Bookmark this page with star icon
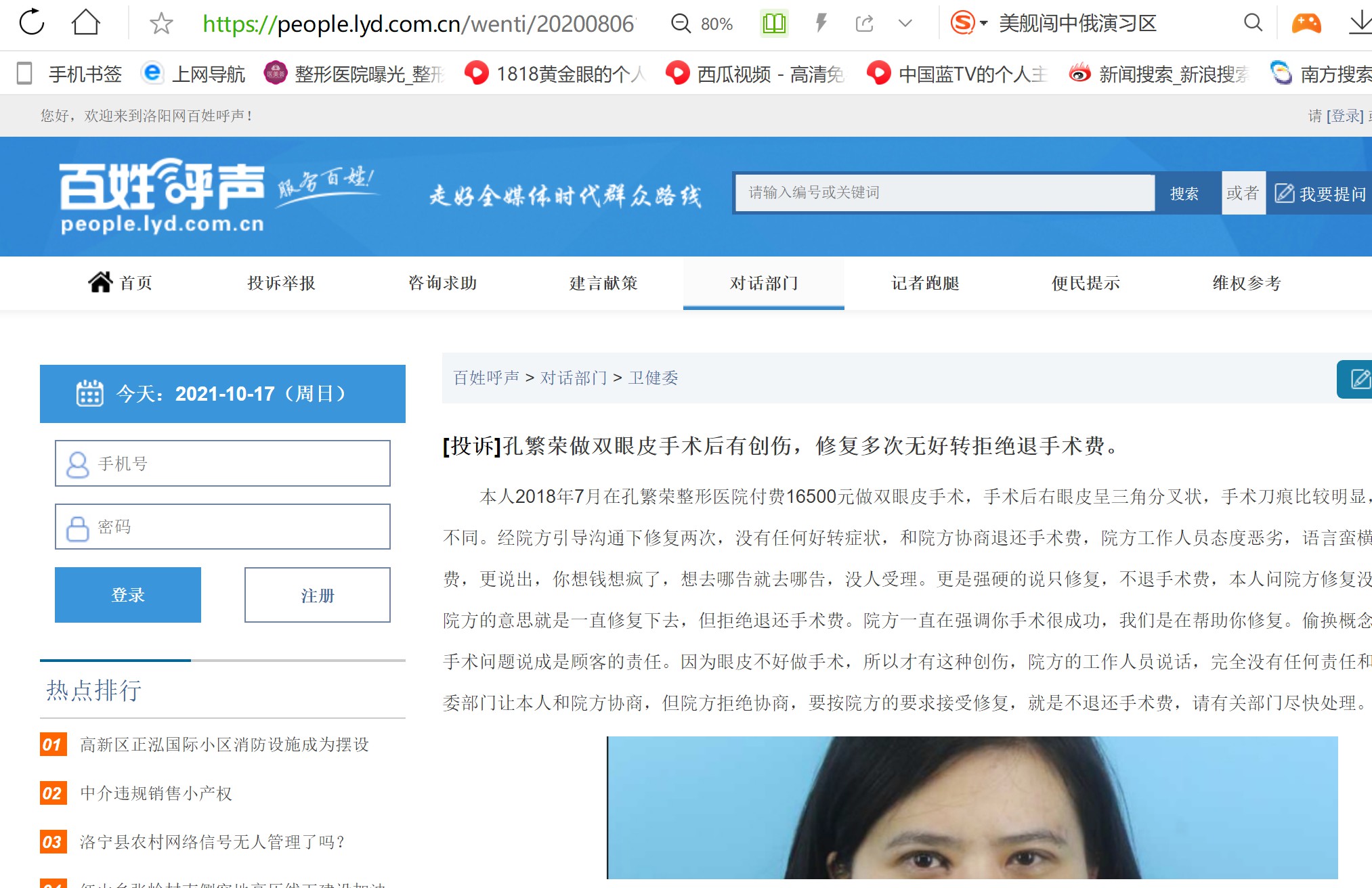Viewport: 1372px width, 888px height. 161,24
